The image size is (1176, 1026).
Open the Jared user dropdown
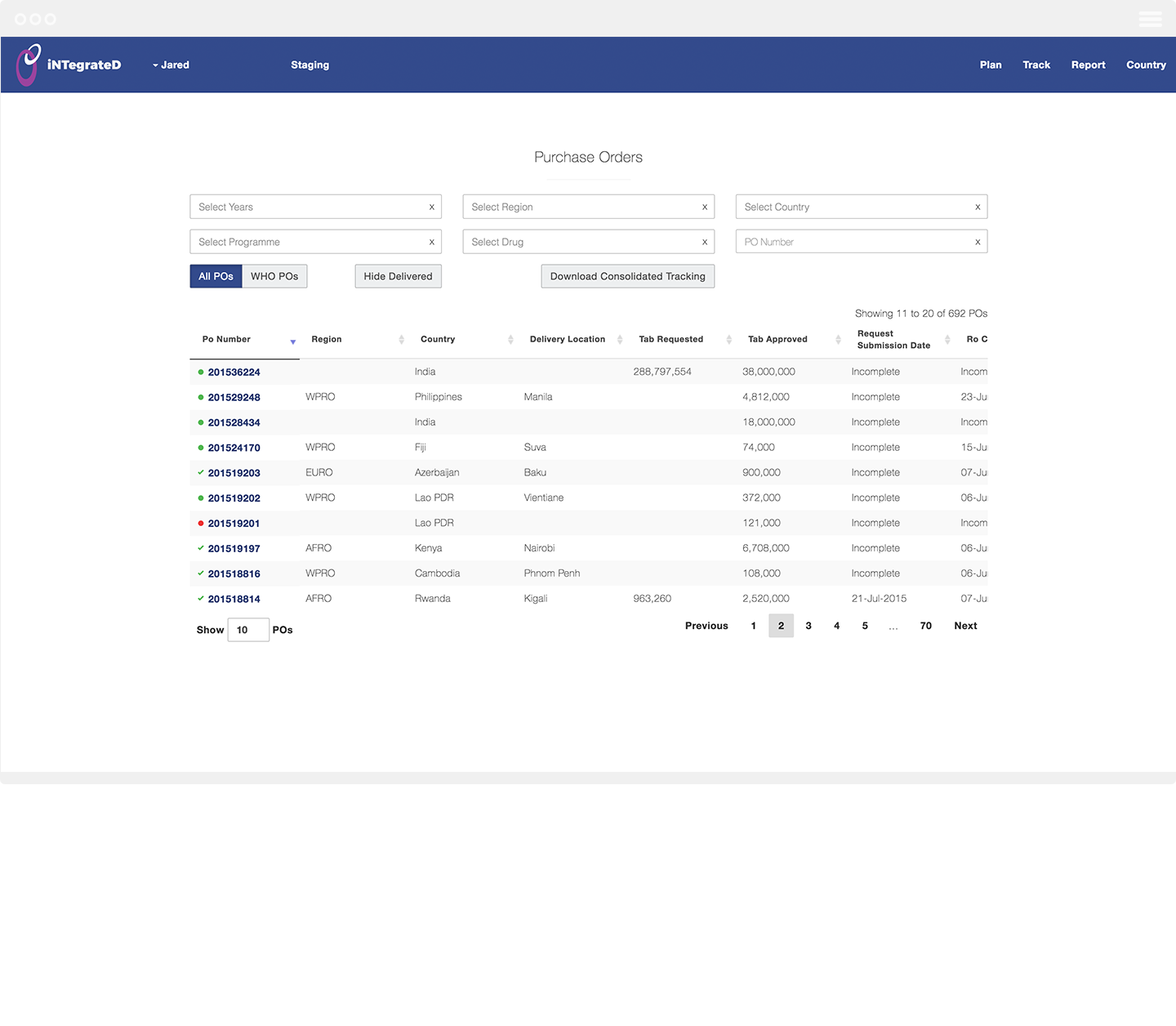[171, 65]
